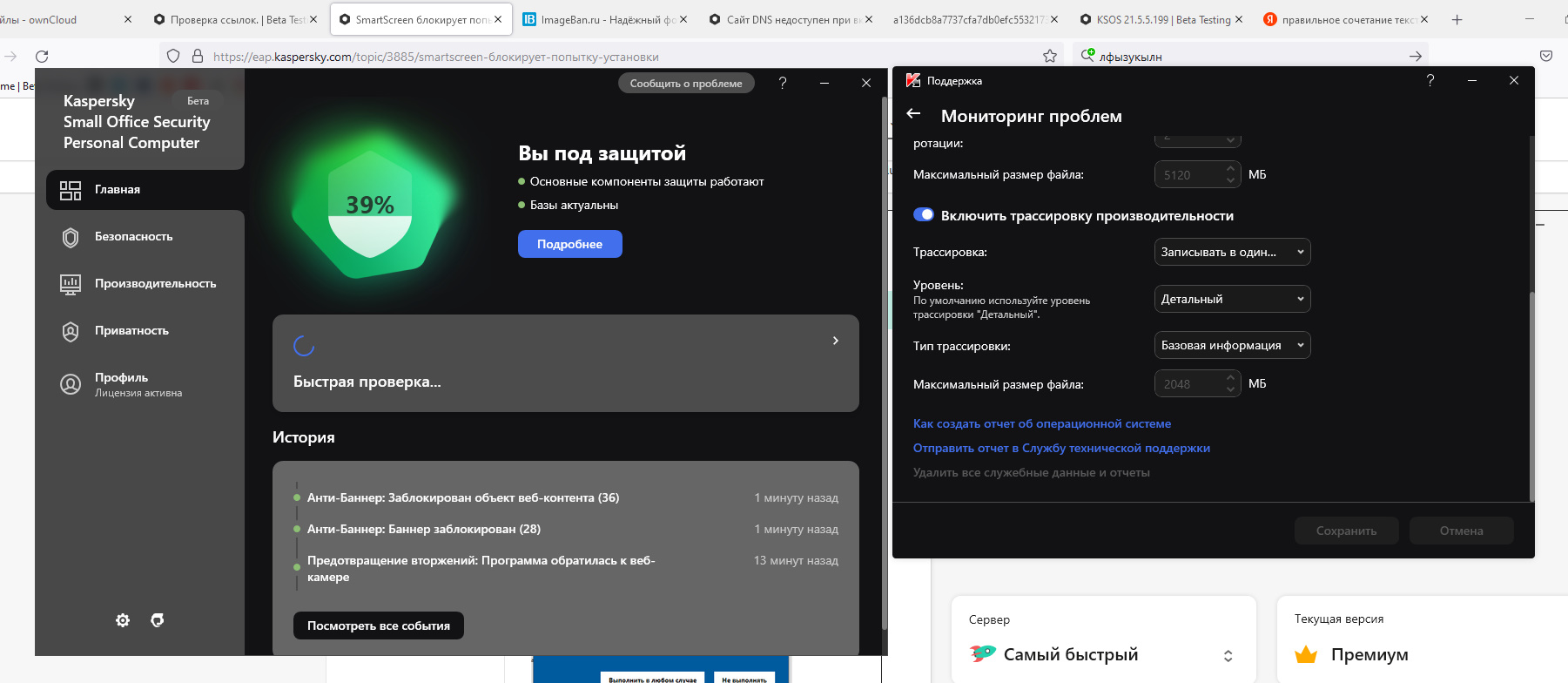The image size is (1568, 683).
Task: Toggle Включить трассировку производительности switch
Action: pos(924,215)
